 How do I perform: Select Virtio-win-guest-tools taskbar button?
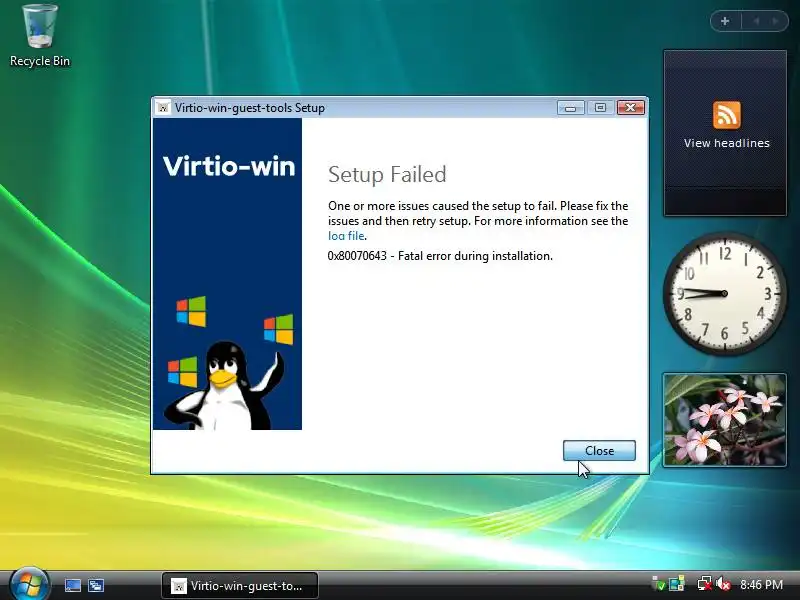[240, 586]
